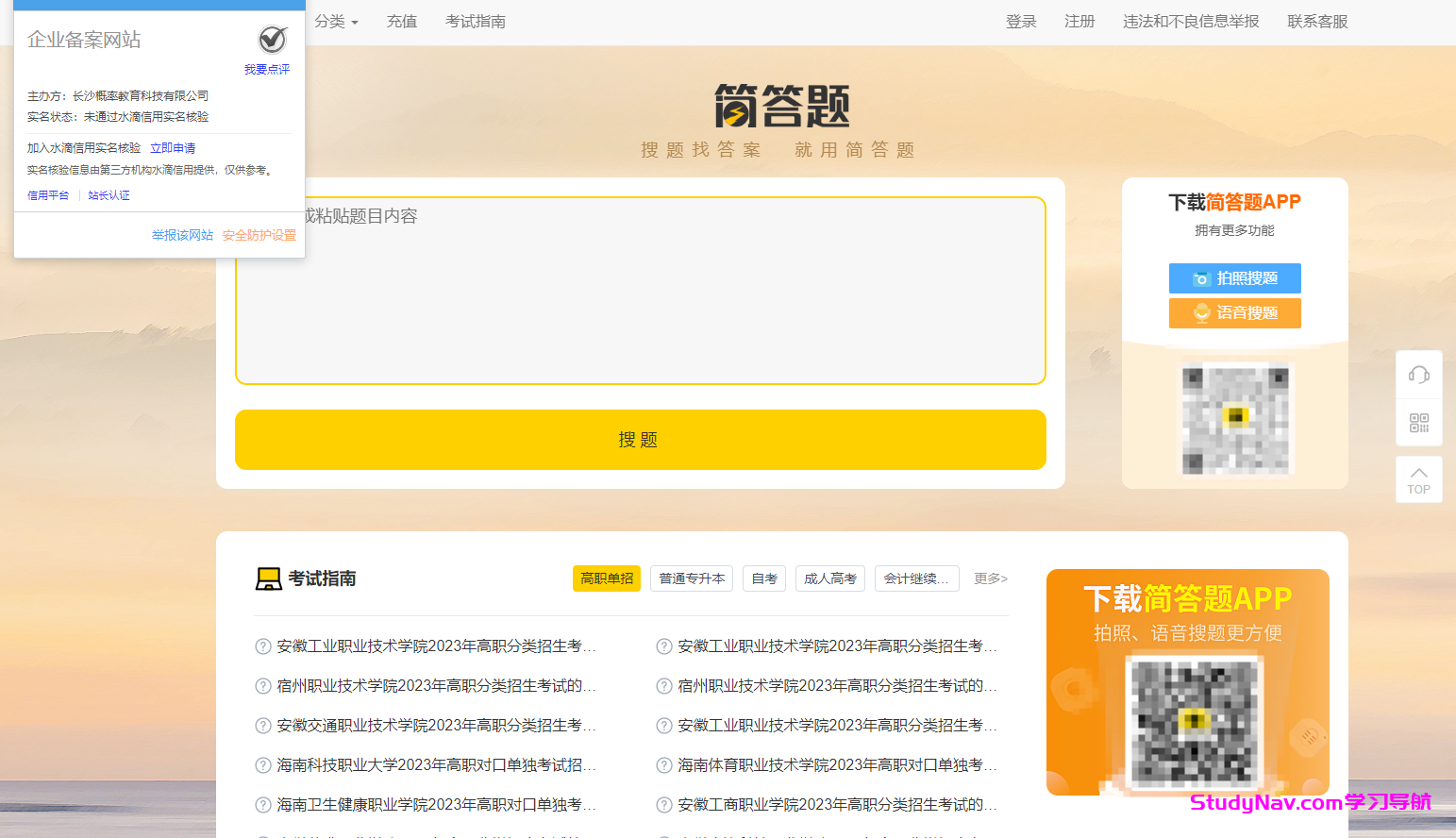The width and height of the screenshot is (1456, 838).
Task: Expand the truncated 会计继续 category
Action: 916,578
